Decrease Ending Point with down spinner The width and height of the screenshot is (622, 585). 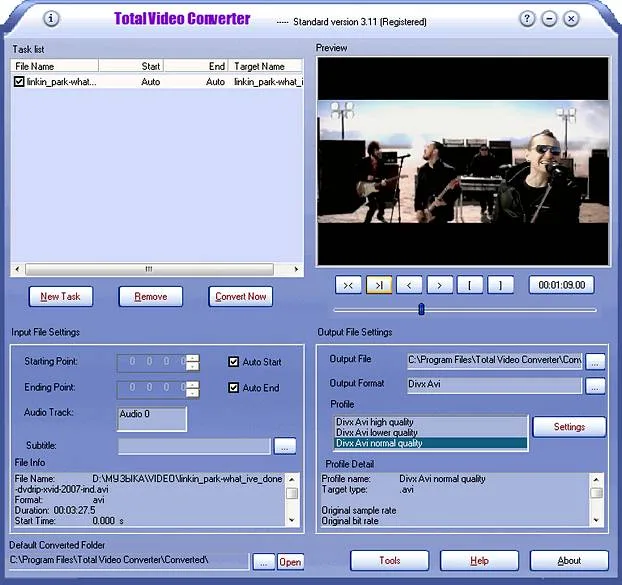[x=193, y=393]
